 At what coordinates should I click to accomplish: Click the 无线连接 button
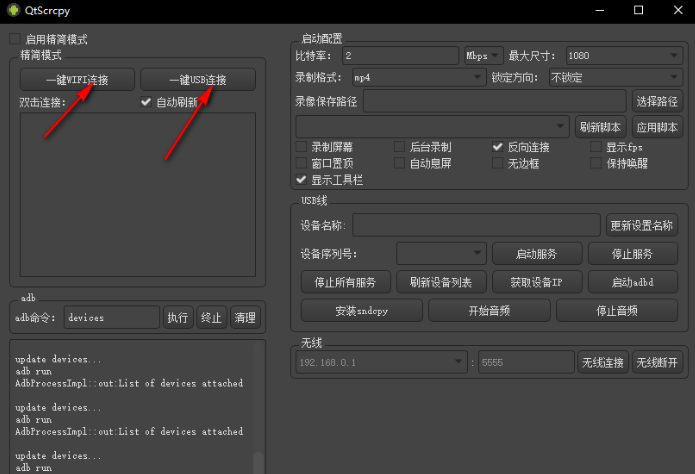click(603, 363)
